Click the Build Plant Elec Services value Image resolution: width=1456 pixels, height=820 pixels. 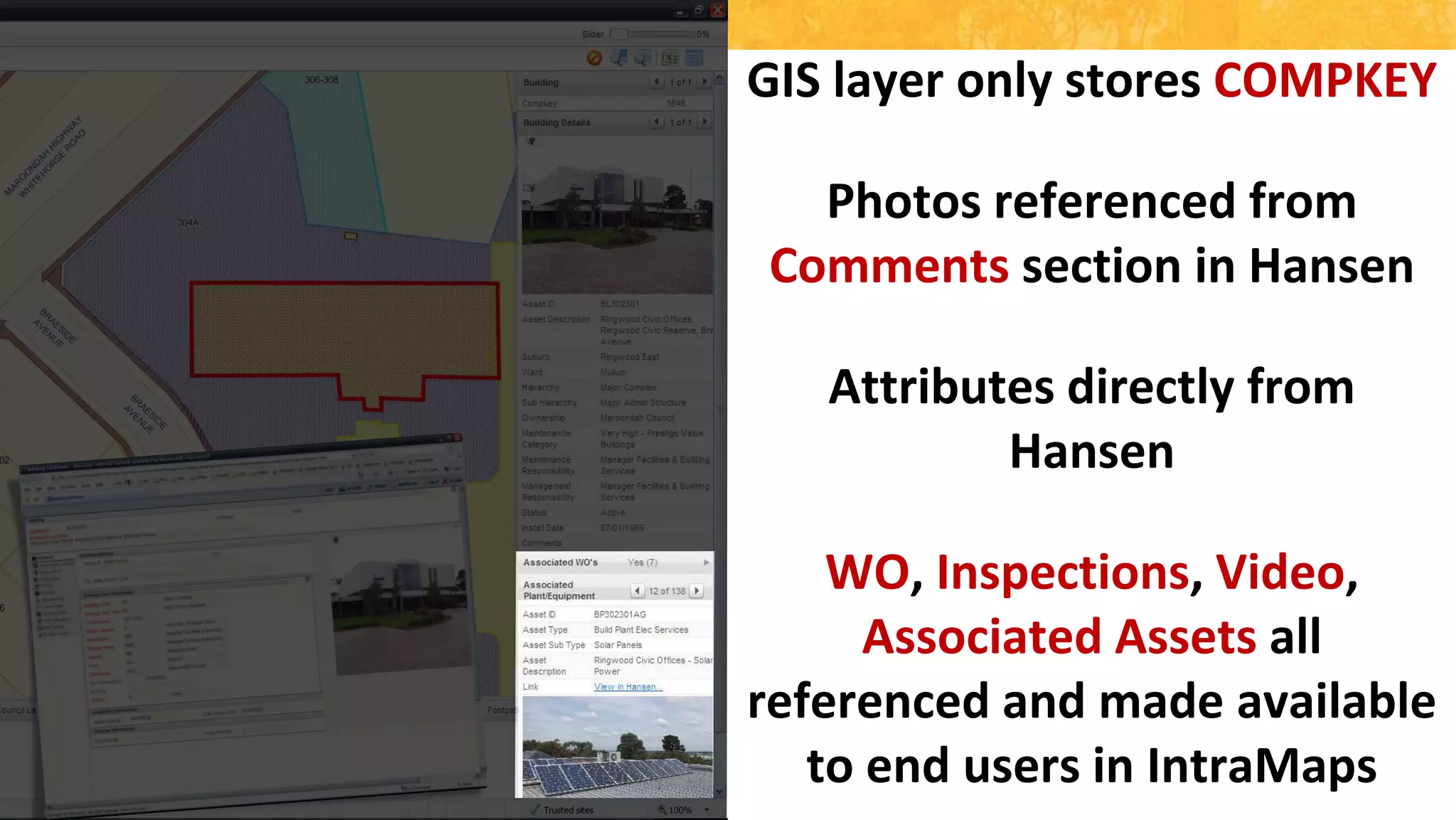641,630
